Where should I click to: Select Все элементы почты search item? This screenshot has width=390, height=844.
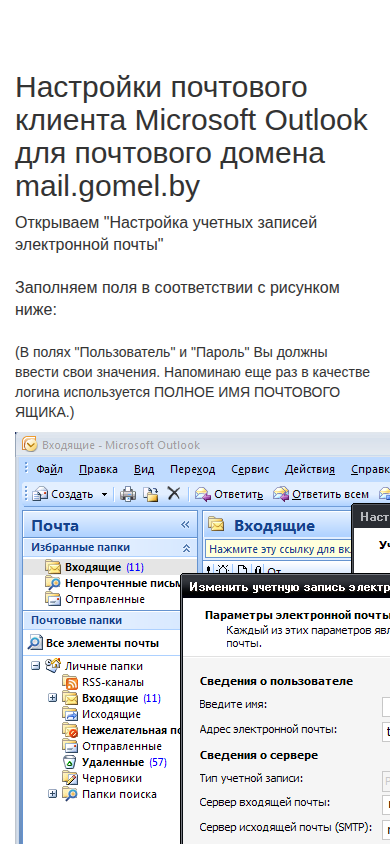[x=94, y=643]
